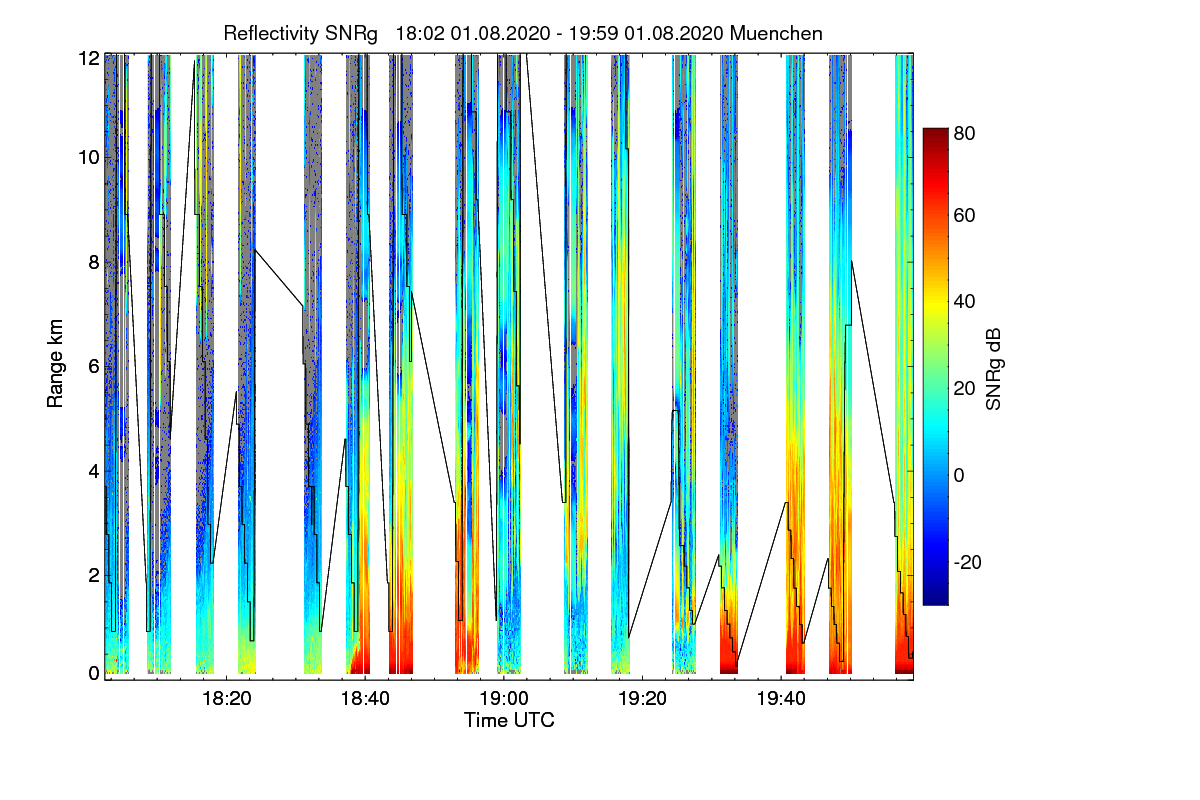This screenshot has width=1200, height=800.
Task: Click the '19:00' time tick label
Action: click(505, 699)
